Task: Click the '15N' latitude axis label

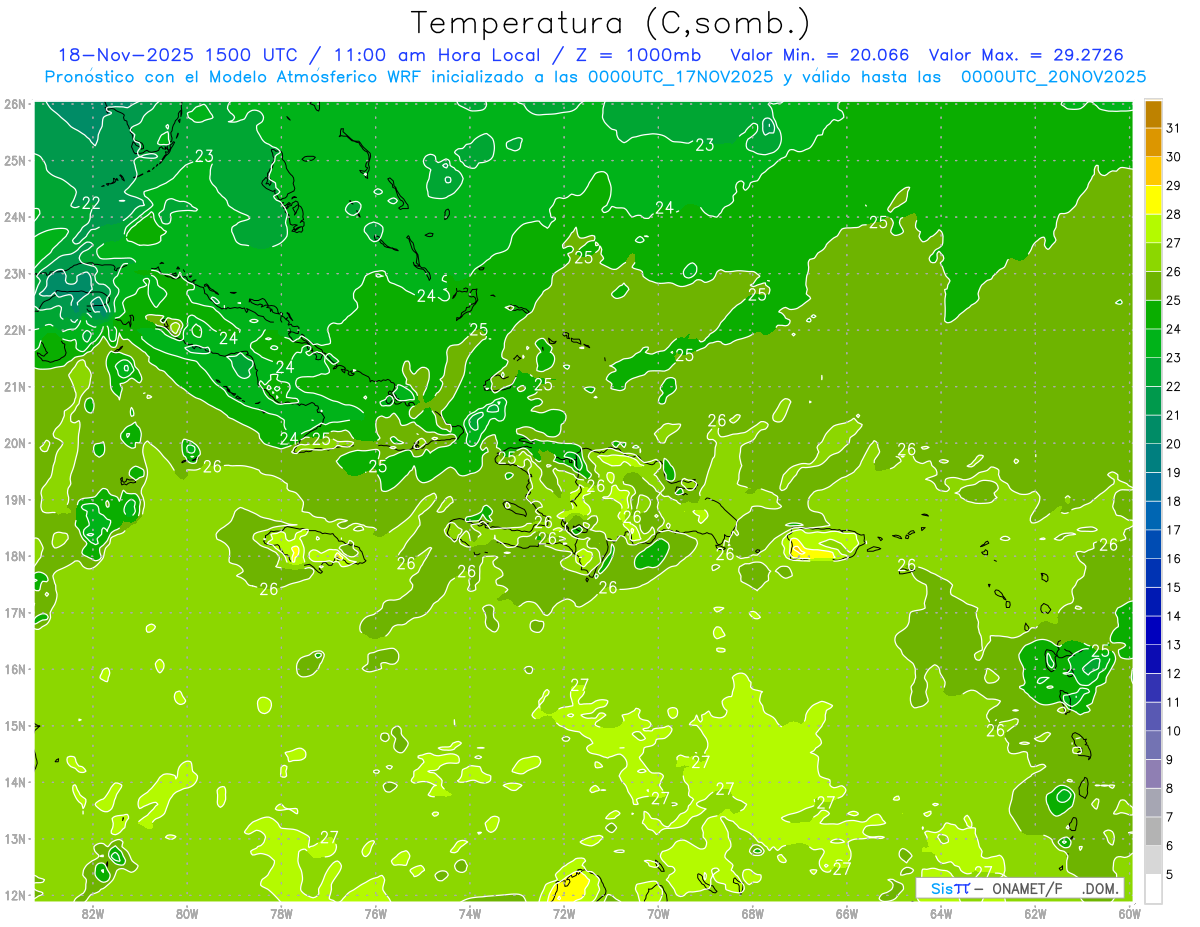Action: (x=14, y=725)
